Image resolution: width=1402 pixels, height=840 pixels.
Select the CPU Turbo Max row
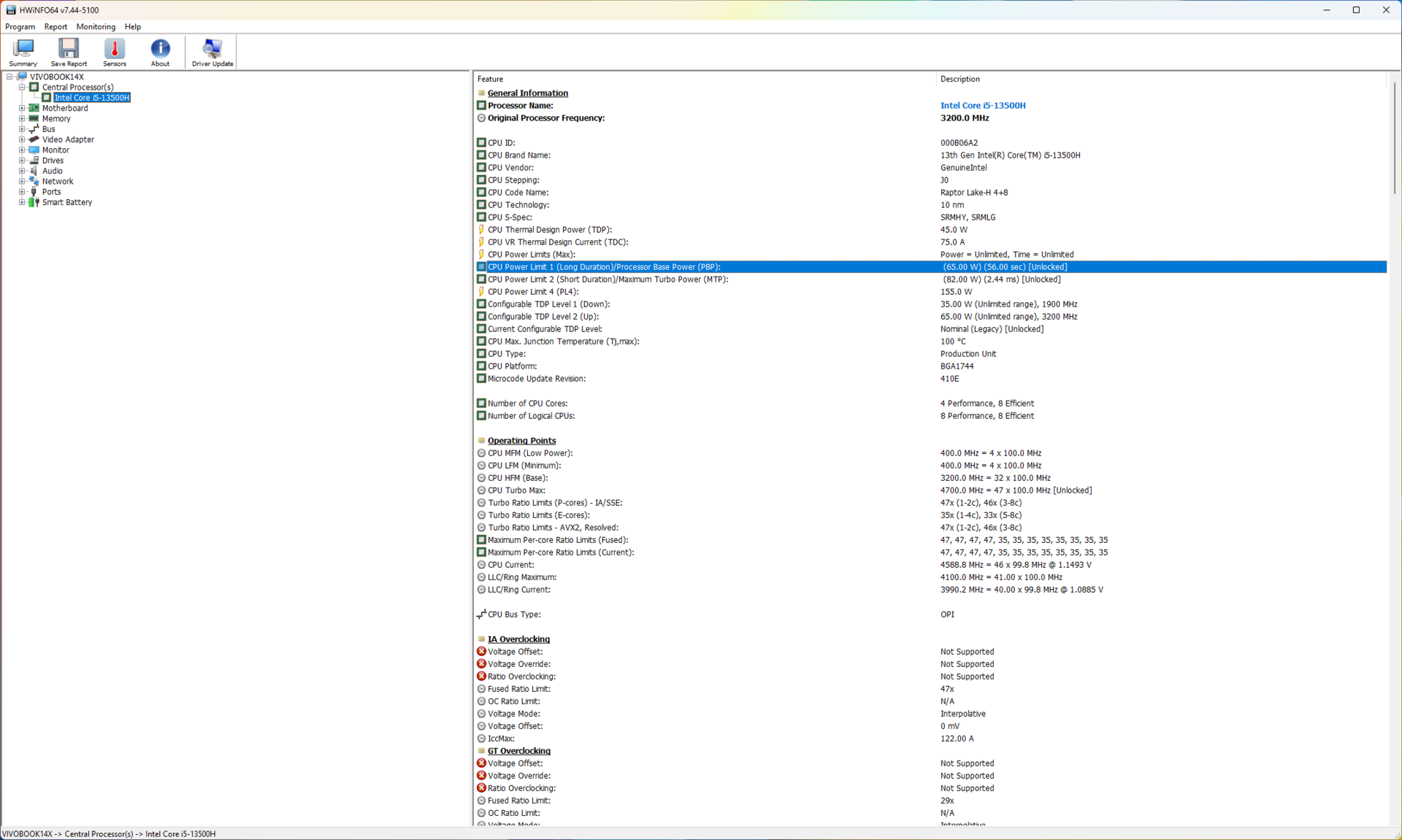click(x=516, y=490)
